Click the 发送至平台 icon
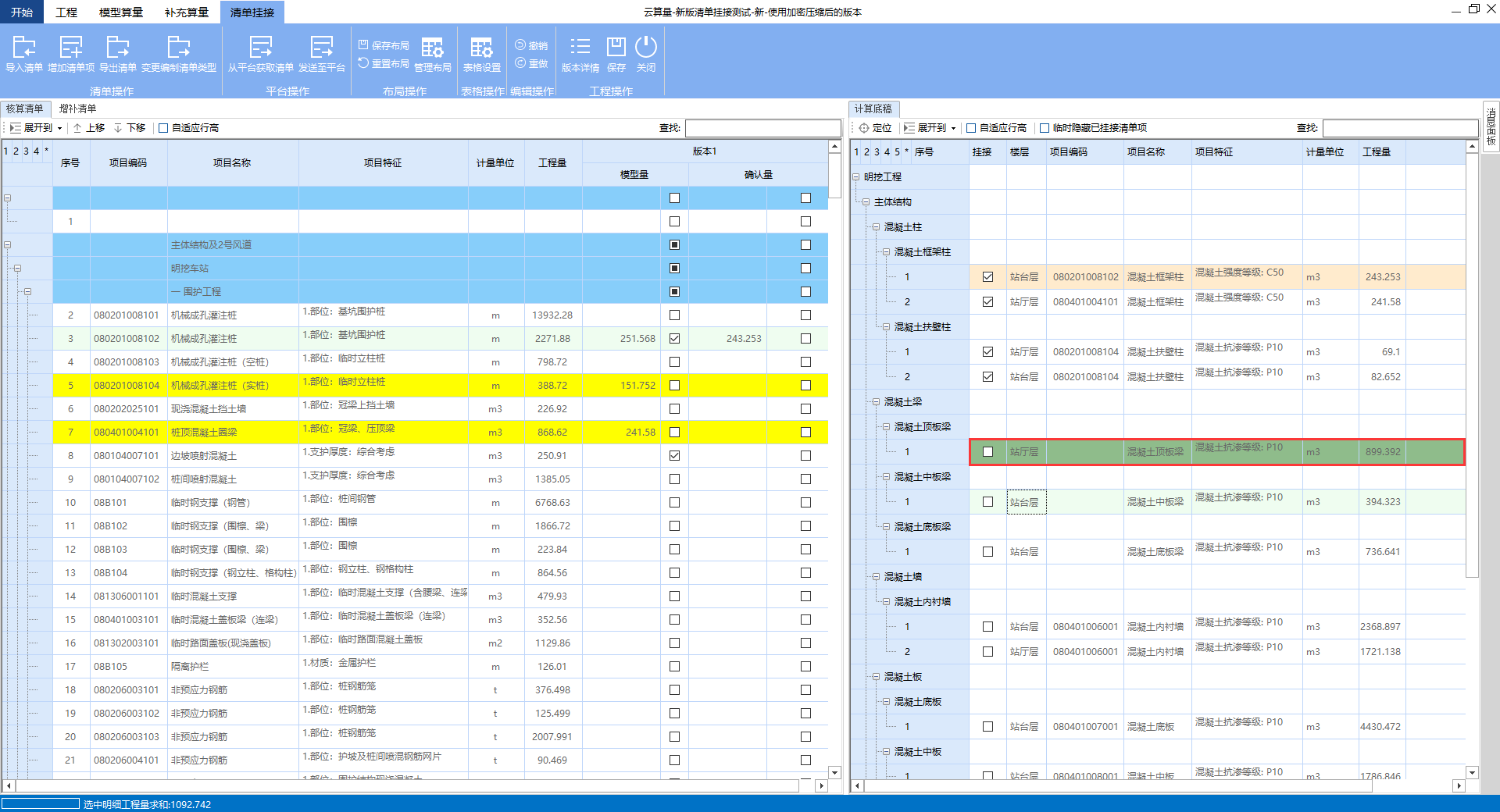The height and width of the screenshot is (812, 1500). [322, 47]
